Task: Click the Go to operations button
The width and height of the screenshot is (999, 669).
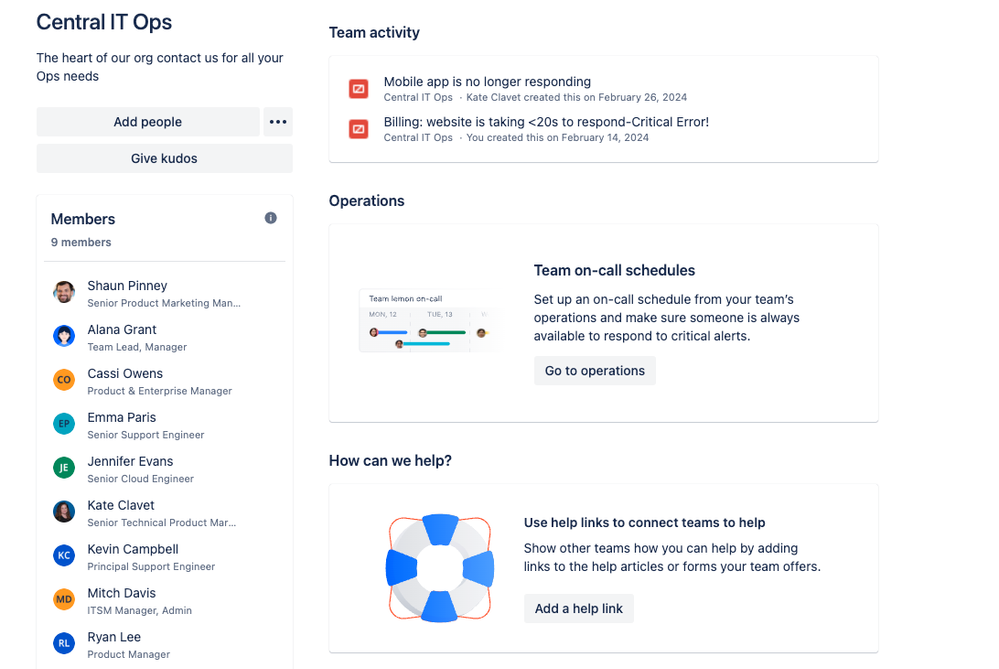Action: click(x=594, y=371)
